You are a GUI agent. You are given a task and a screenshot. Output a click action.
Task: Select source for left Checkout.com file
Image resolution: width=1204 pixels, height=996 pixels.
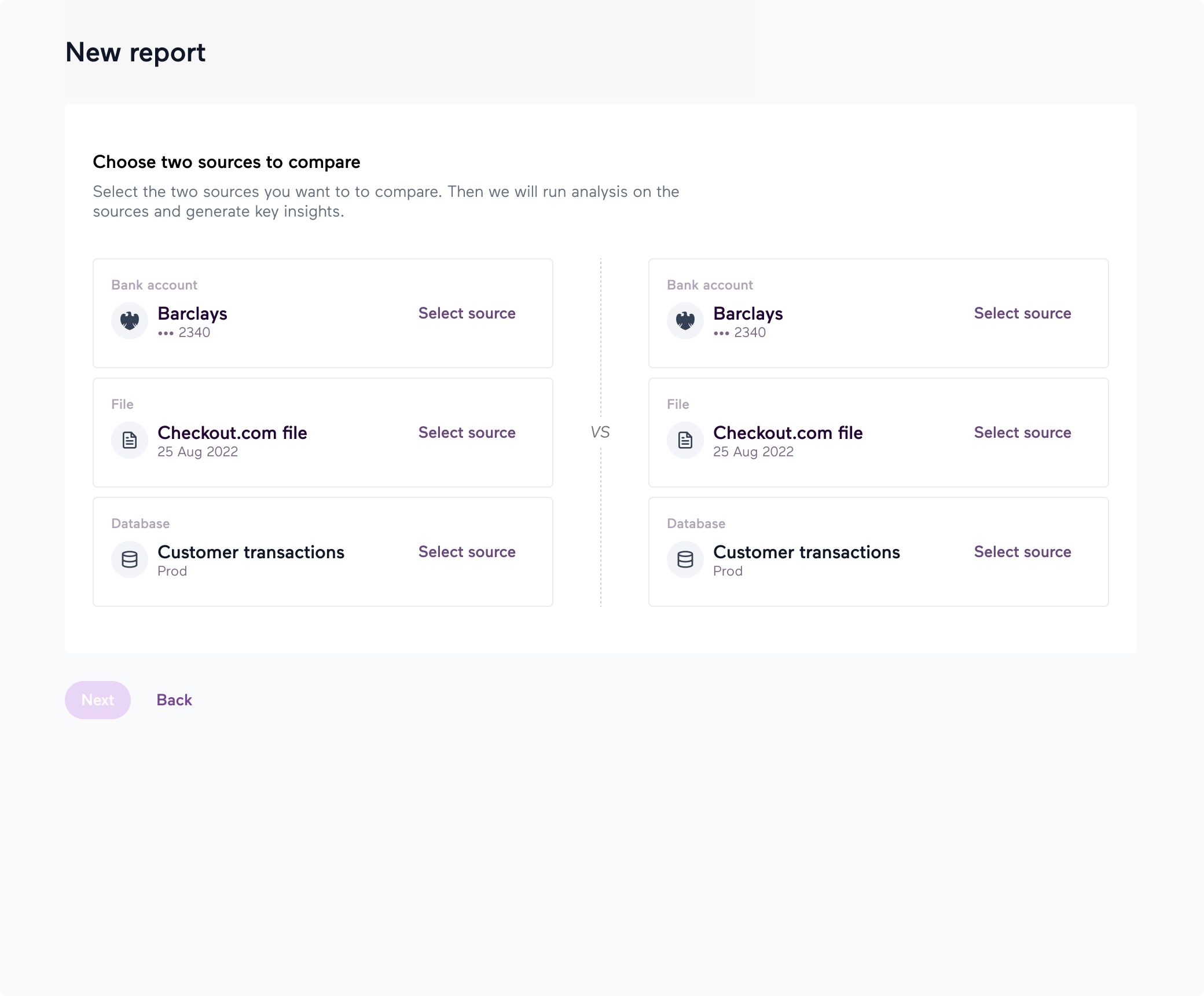(x=467, y=433)
